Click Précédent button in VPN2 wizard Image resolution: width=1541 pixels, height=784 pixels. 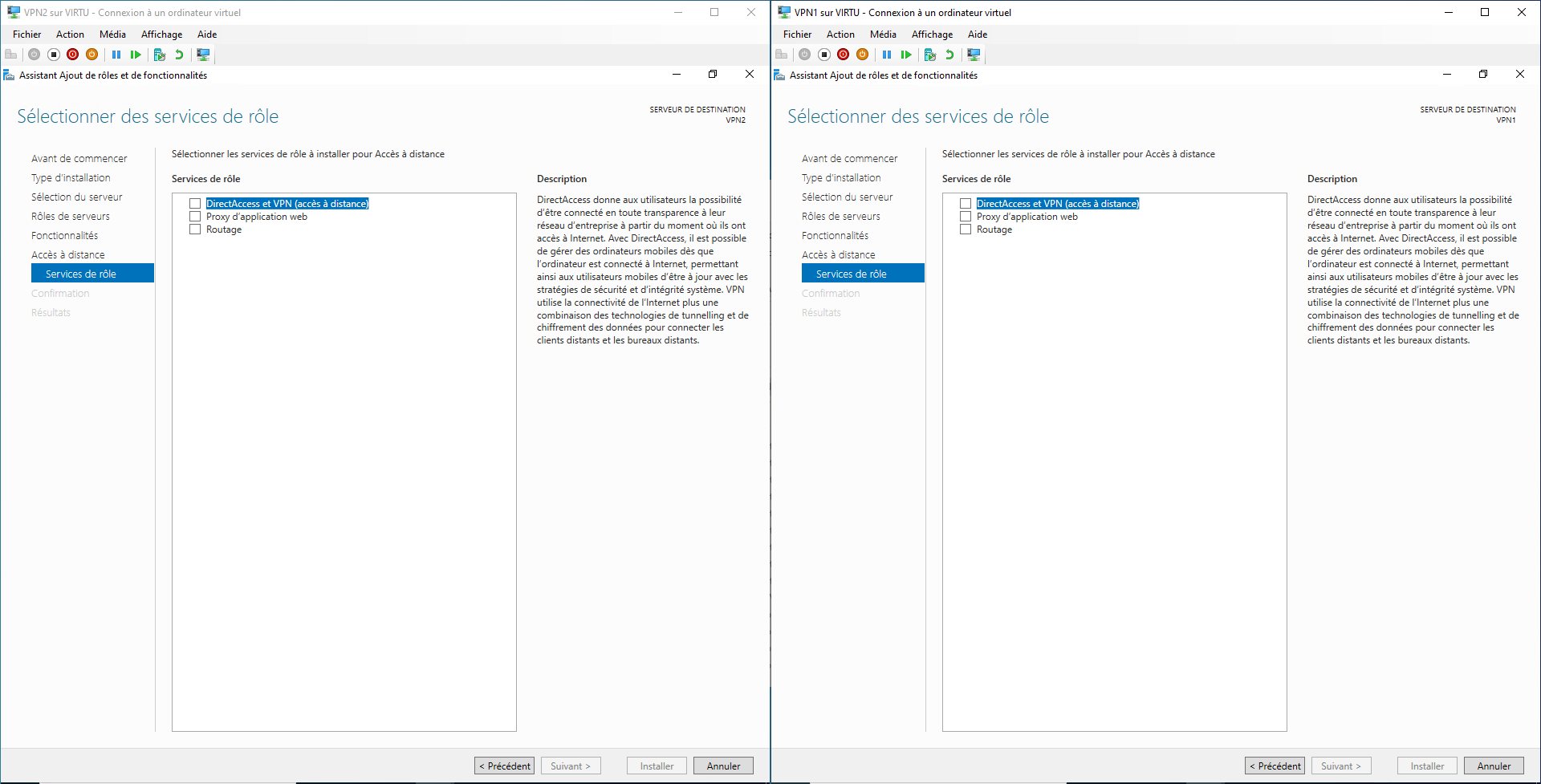coord(505,766)
